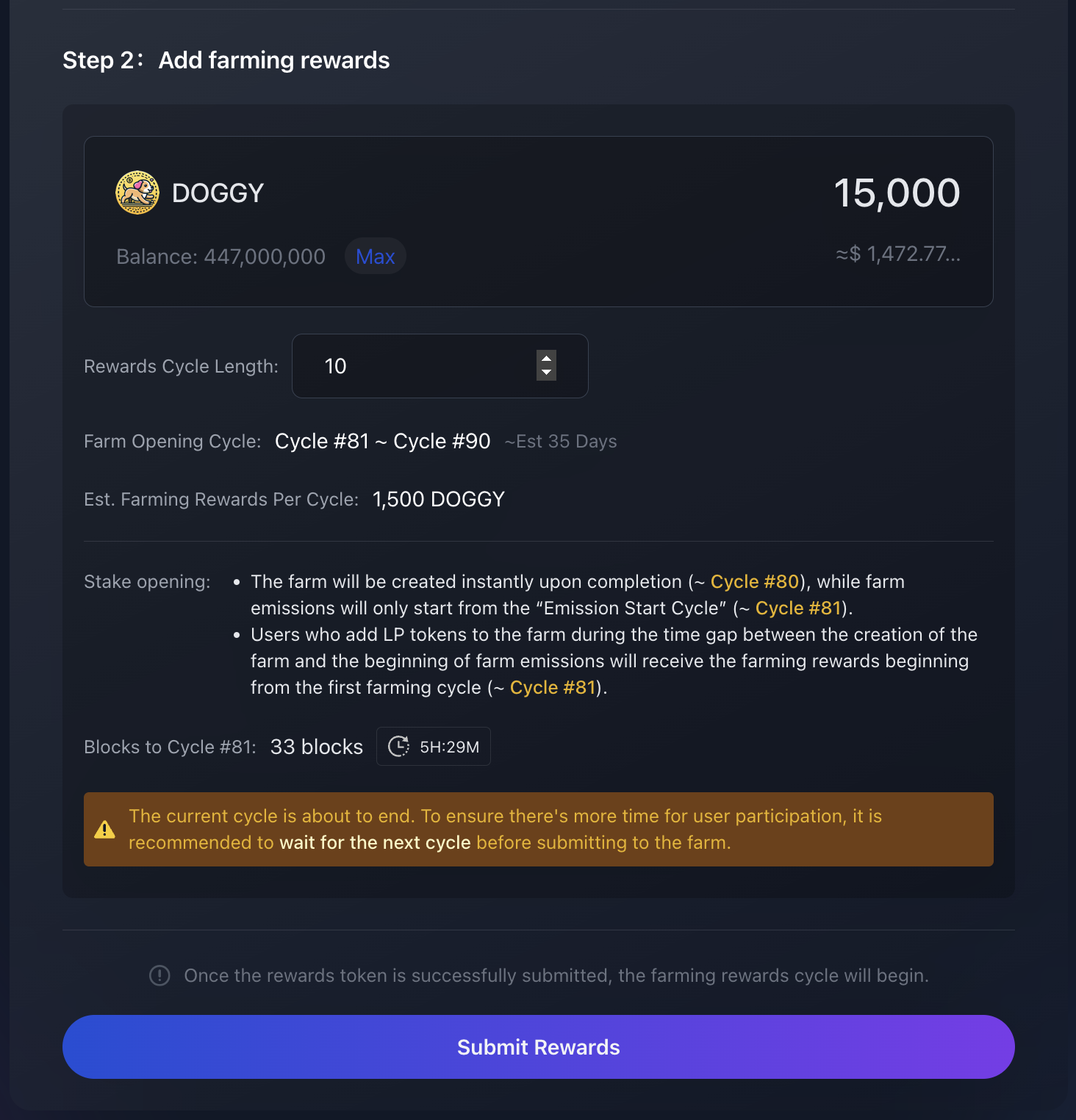Click the clock icon beside 5H:29M
This screenshot has width=1076, height=1120.
(398, 747)
